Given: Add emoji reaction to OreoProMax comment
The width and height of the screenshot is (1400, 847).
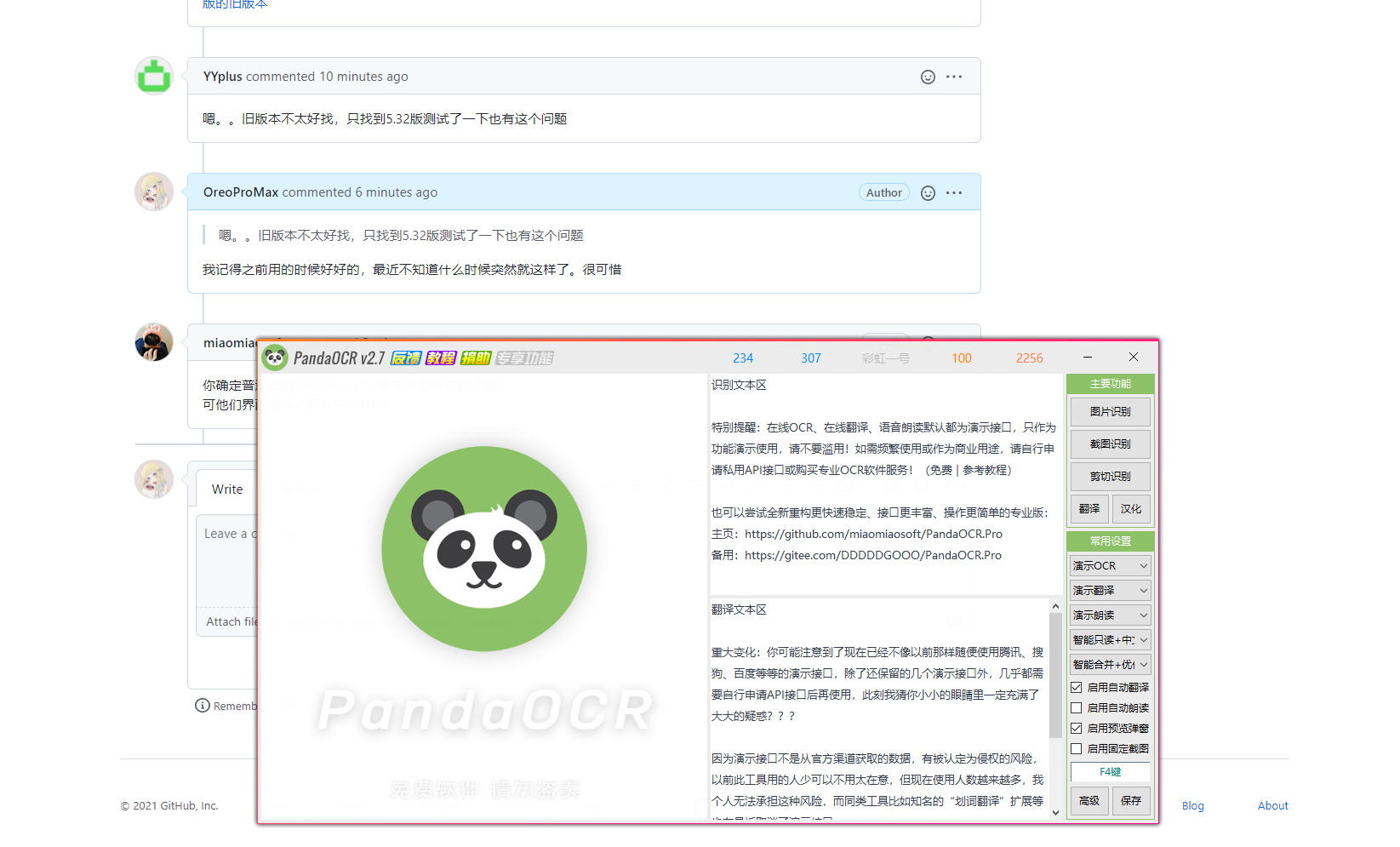Looking at the screenshot, I should (927, 192).
